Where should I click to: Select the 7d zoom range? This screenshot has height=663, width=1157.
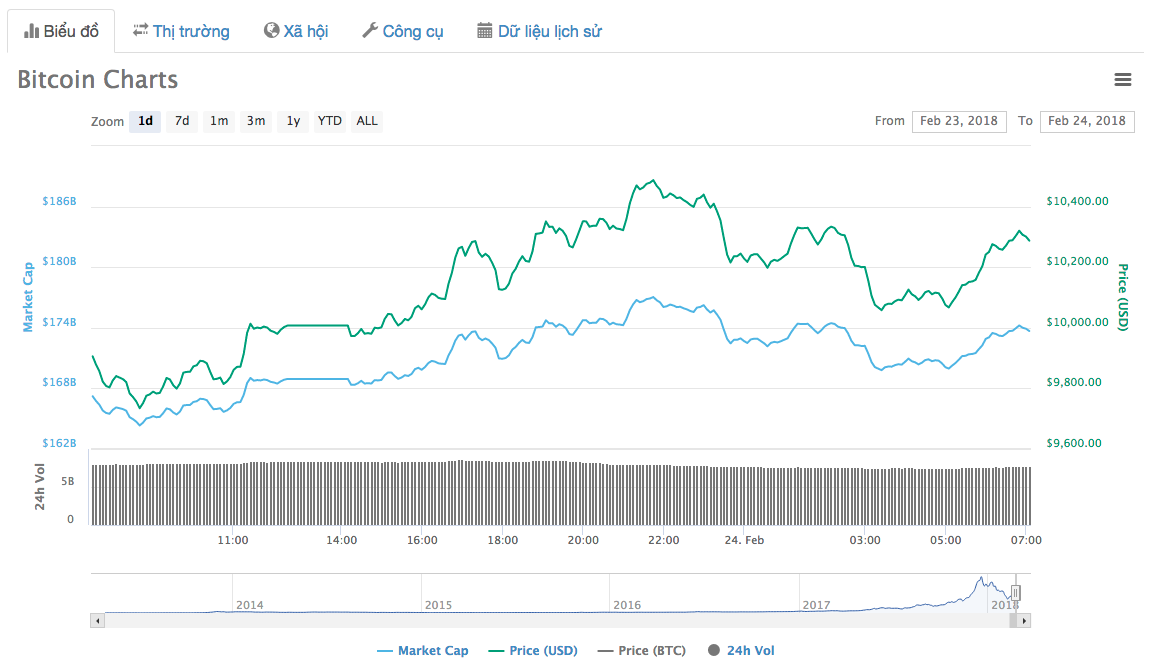[x=182, y=121]
